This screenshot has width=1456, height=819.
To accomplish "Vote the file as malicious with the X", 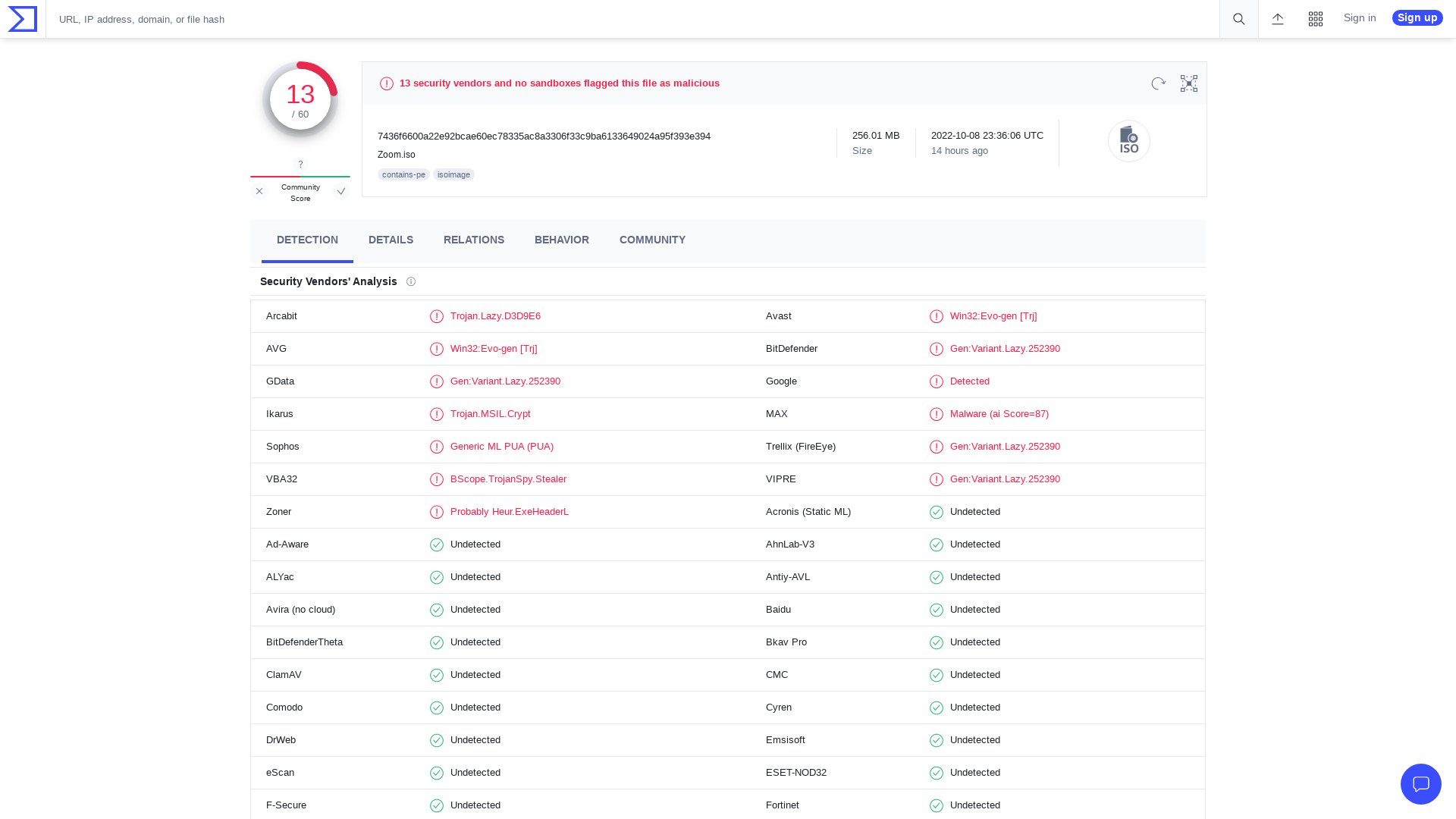I will [x=259, y=191].
